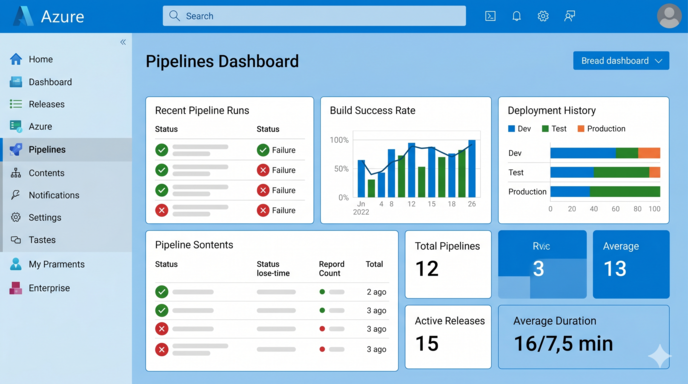
Task: Click the Recent Pipeline Runs title
Action: tap(202, 111)
